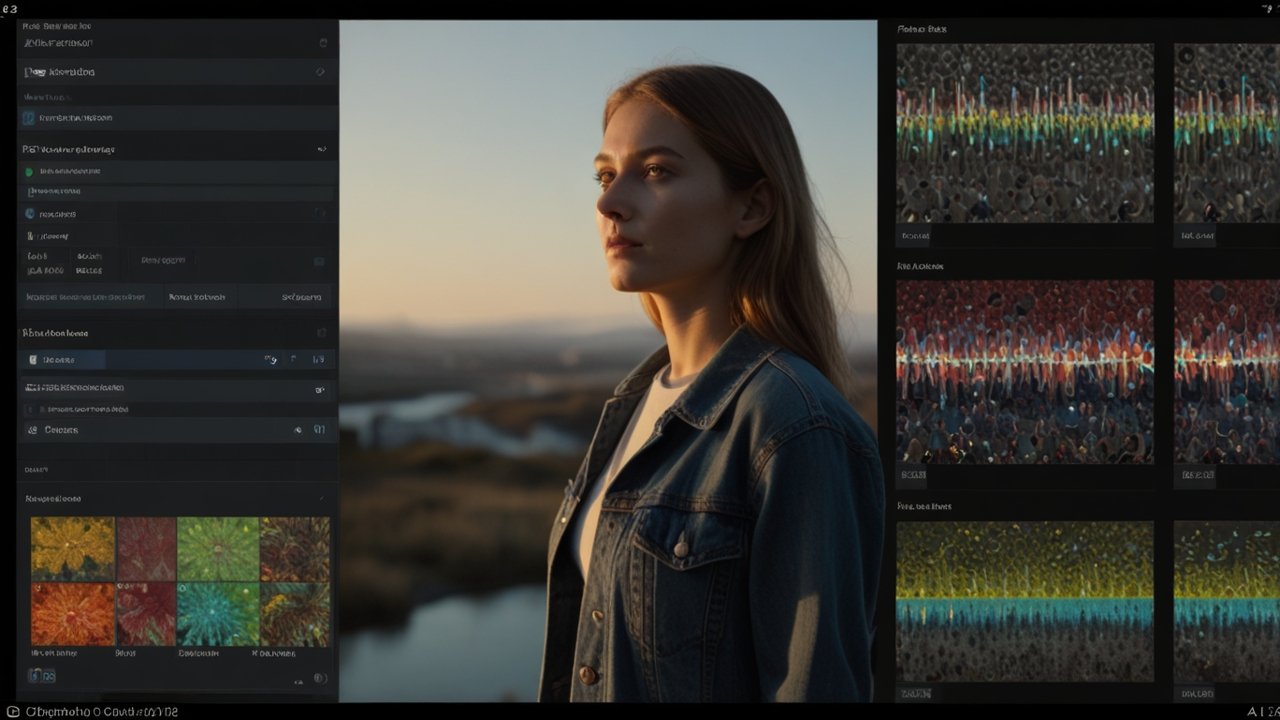Click the blue circle icon below green one
The width and height of the screenshot is (1280, 720).
pos(29,214)
